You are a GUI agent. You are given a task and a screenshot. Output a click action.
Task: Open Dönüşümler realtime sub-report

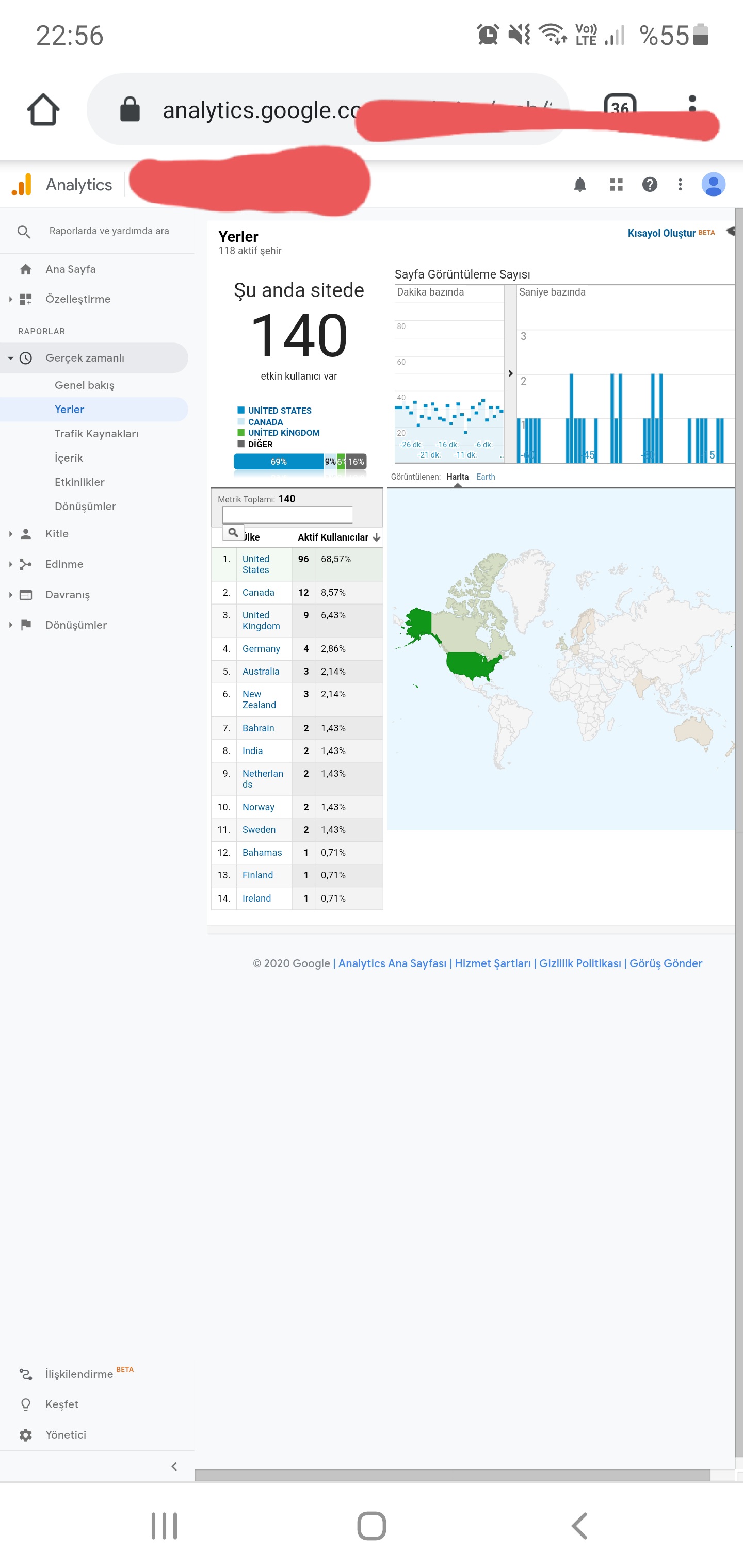(x=85, y=507)
